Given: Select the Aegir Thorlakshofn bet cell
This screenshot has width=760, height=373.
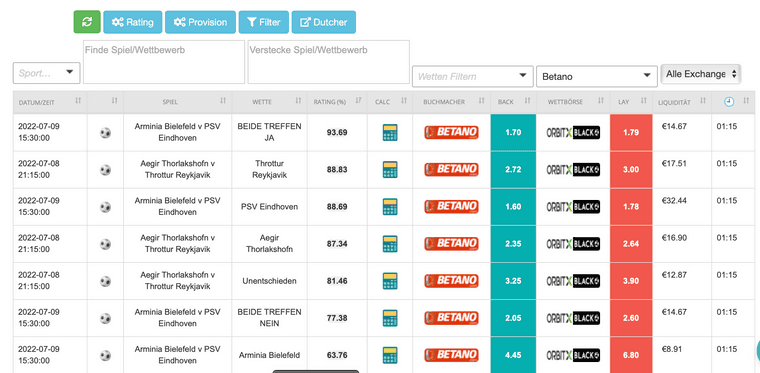Looking at the screenshot, I should tap(269, 244).
